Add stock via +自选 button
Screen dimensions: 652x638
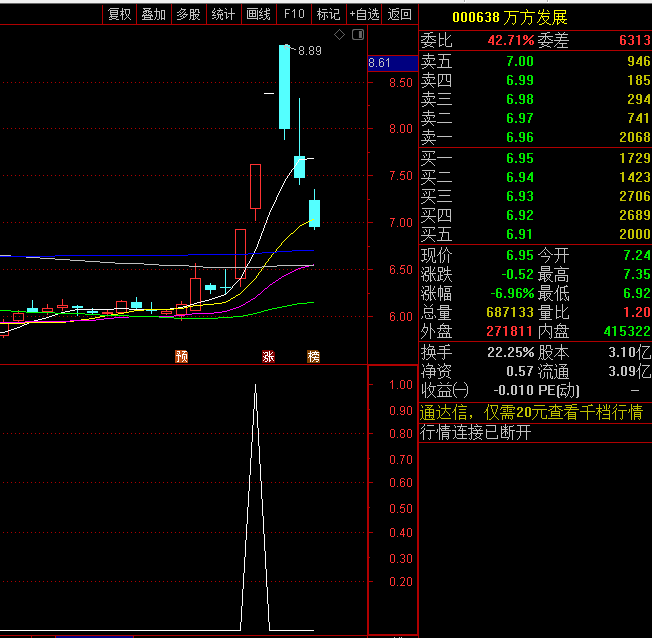point(364,15)
